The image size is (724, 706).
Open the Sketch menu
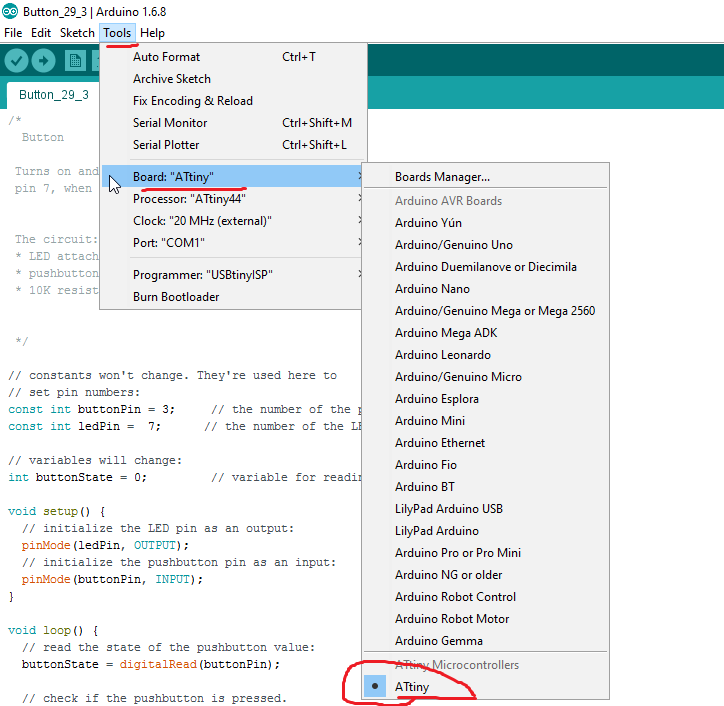point(77,33)
